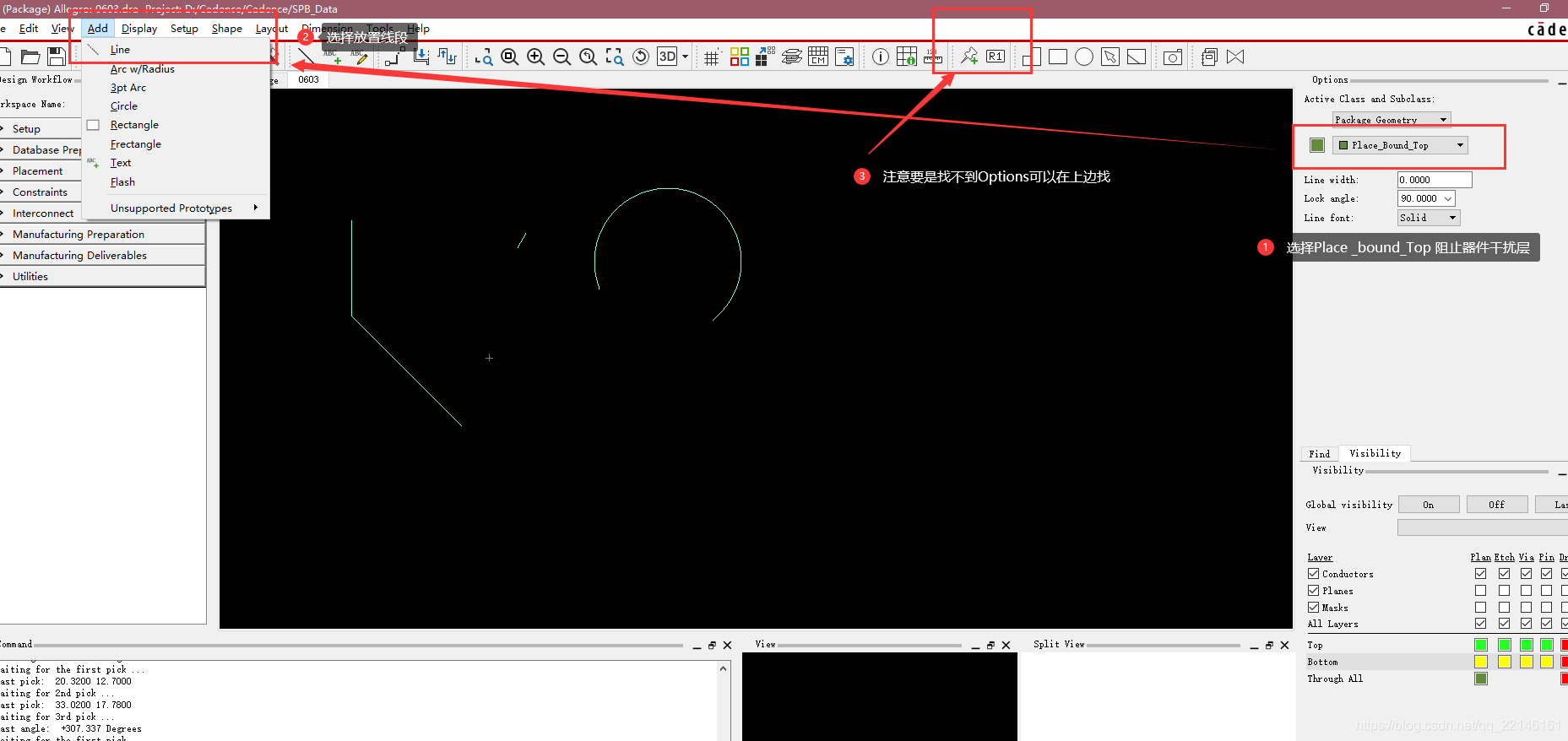The height and width of the screenshot is (741, 1568).
Task: Click the Zoom Out magnifier icon
Action: tap(562, 57)
